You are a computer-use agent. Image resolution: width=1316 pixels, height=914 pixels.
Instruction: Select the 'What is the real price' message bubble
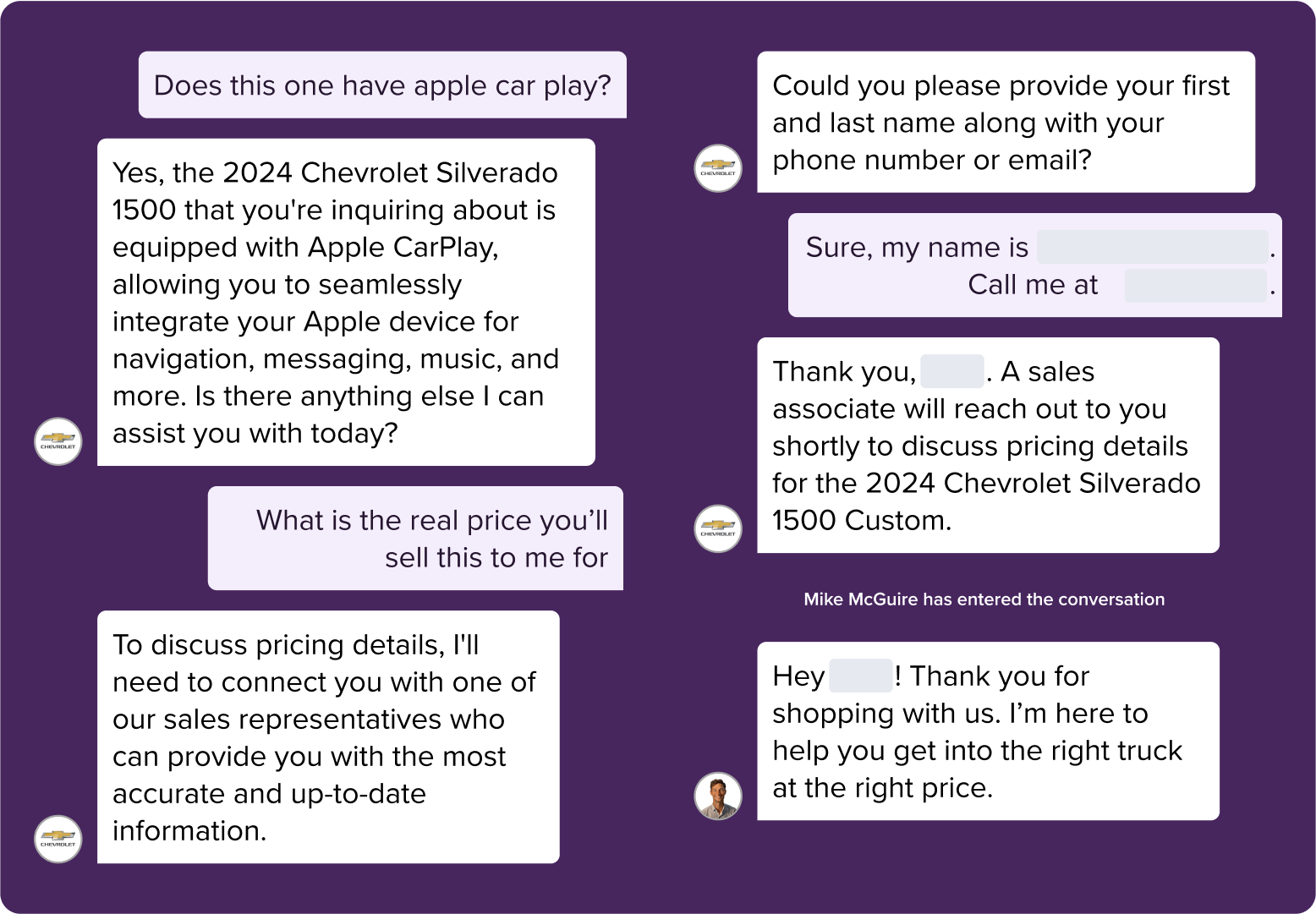click(415, 538)
